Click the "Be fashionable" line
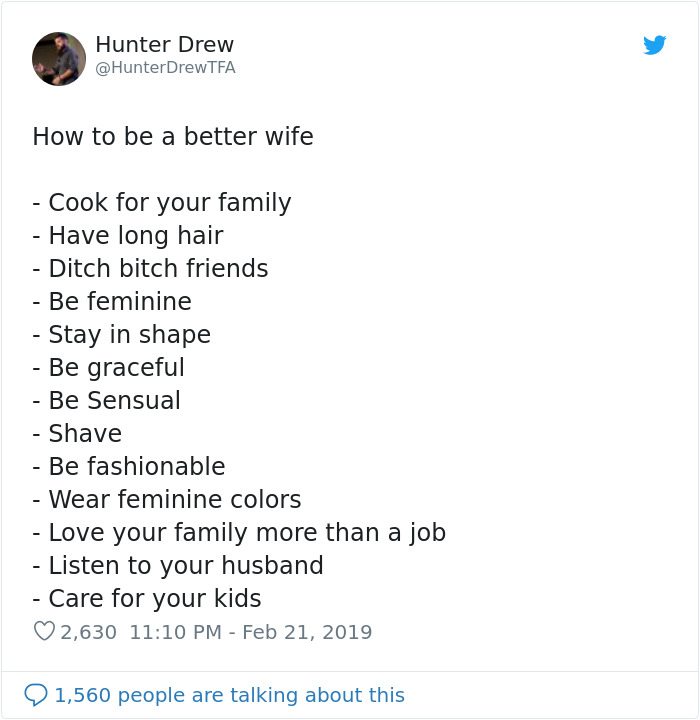The width and height of the screenshot is (700, 720). pos(129,467)
